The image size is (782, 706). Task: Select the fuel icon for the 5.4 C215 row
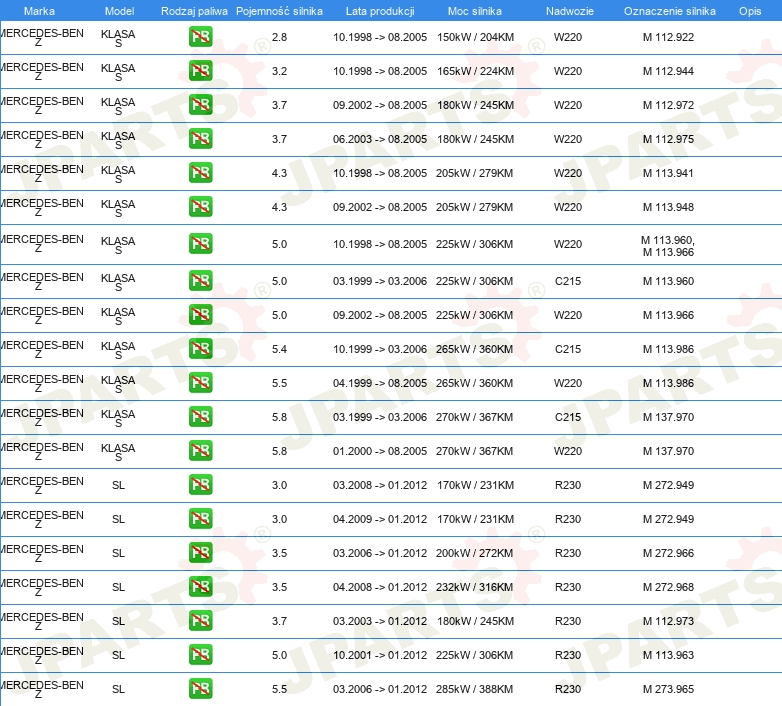[x=200, y=349]
